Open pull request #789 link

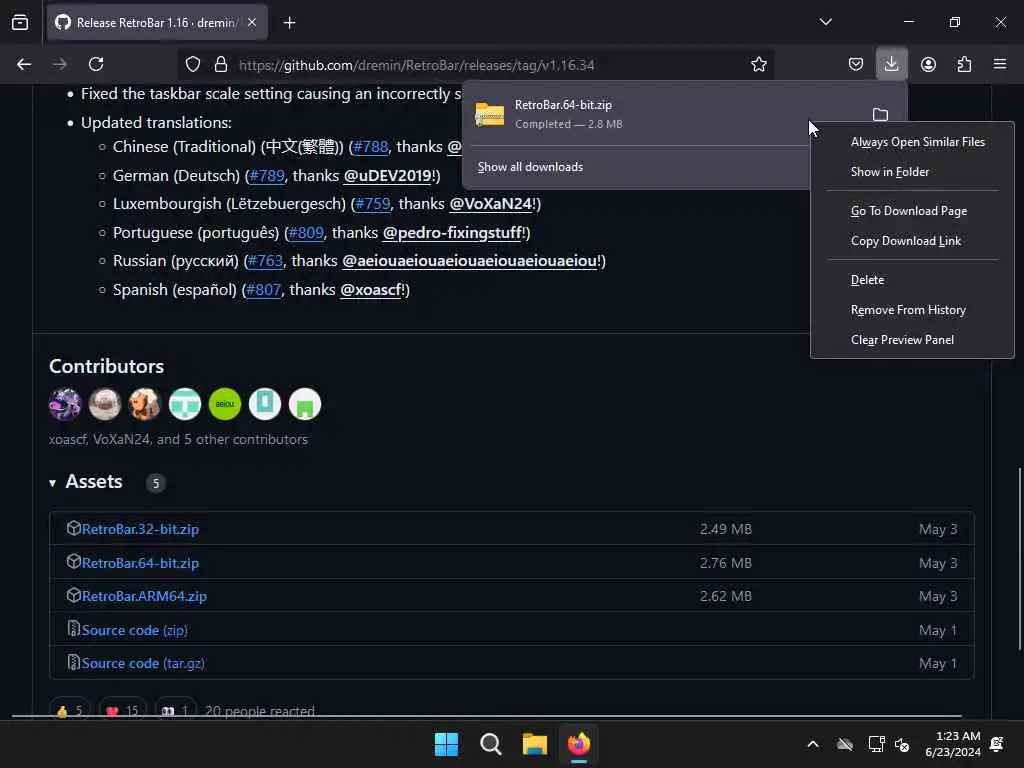[267, 176]
